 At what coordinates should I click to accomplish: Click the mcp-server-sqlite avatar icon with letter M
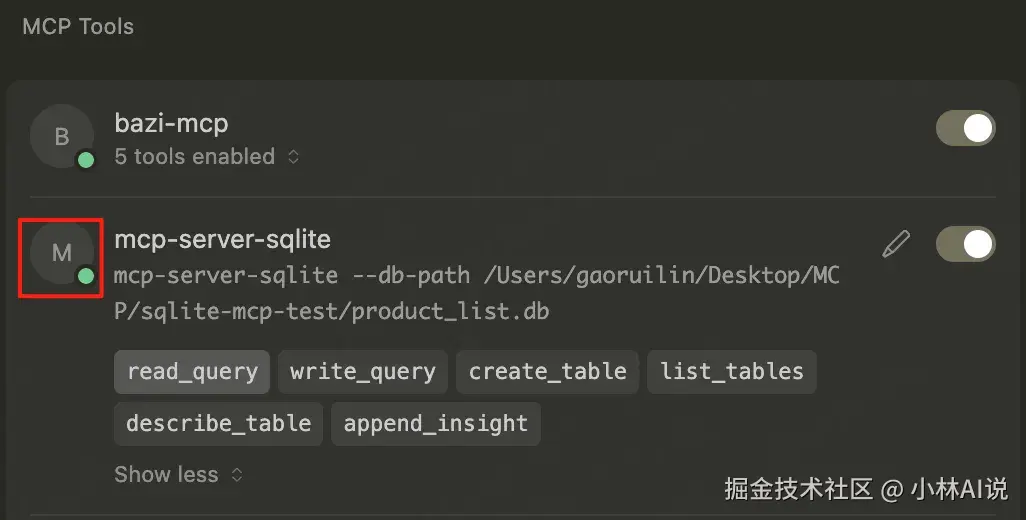(61, 253)
